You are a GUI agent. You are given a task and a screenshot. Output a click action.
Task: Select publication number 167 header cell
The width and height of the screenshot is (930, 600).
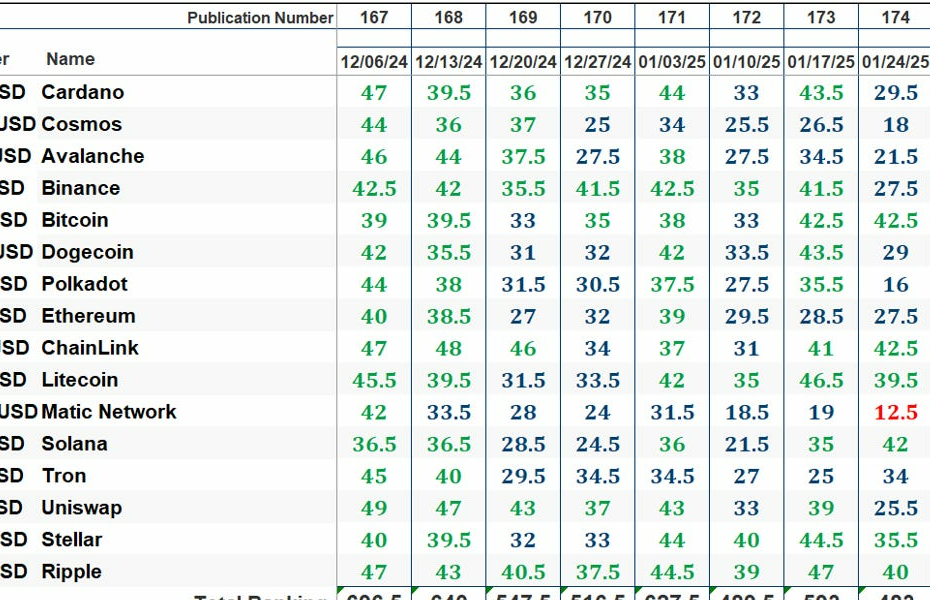[x=374, y=17]
